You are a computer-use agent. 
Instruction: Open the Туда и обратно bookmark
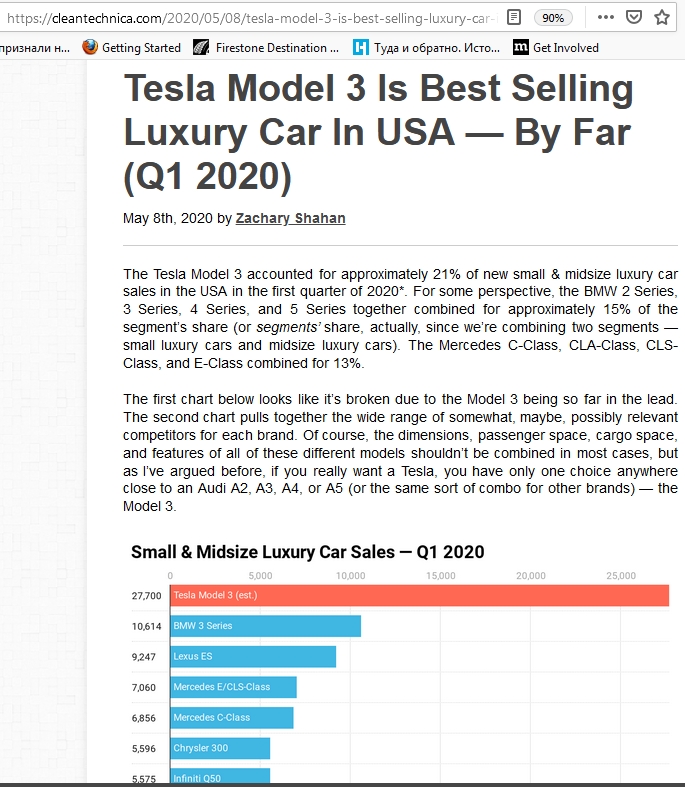click(427, 48)
